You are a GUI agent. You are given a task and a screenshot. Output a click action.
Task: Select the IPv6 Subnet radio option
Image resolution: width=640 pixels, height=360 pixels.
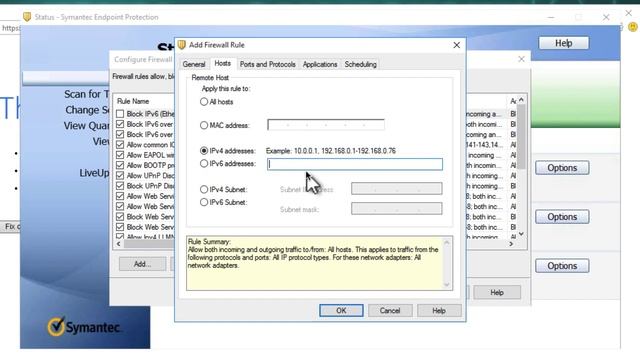point(204,202)
